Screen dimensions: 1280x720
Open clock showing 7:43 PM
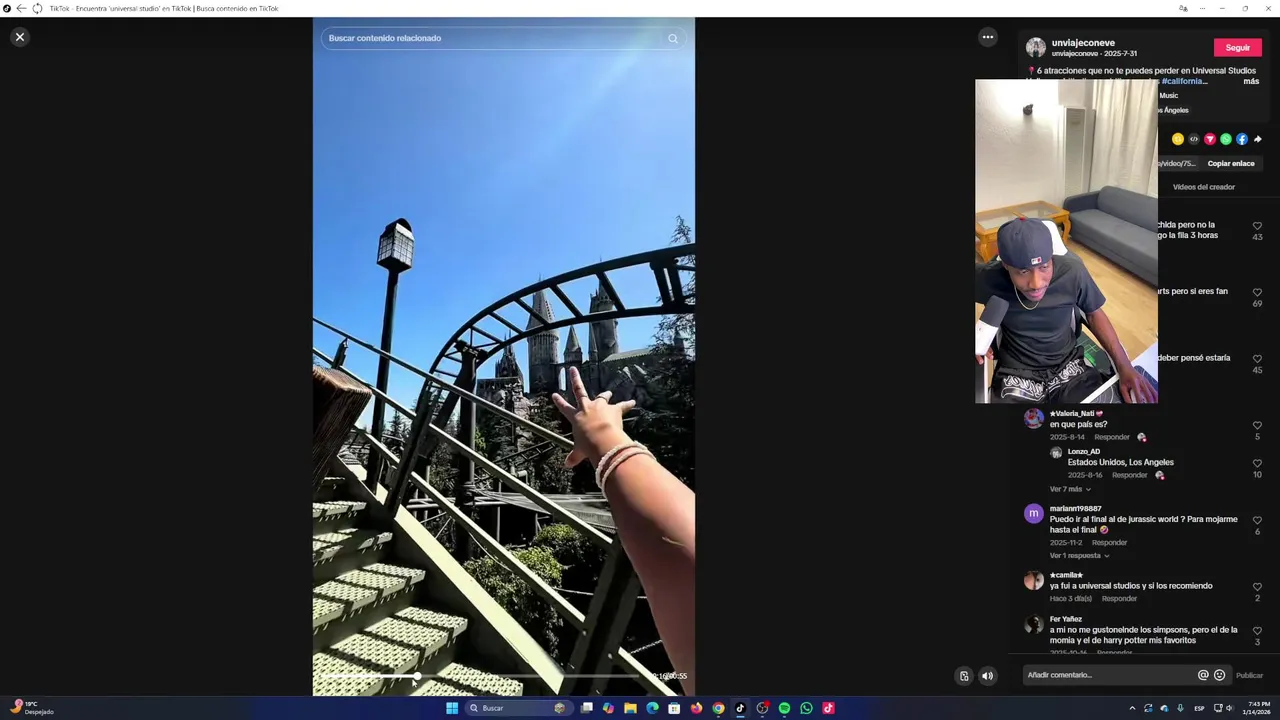(1258, 708)
